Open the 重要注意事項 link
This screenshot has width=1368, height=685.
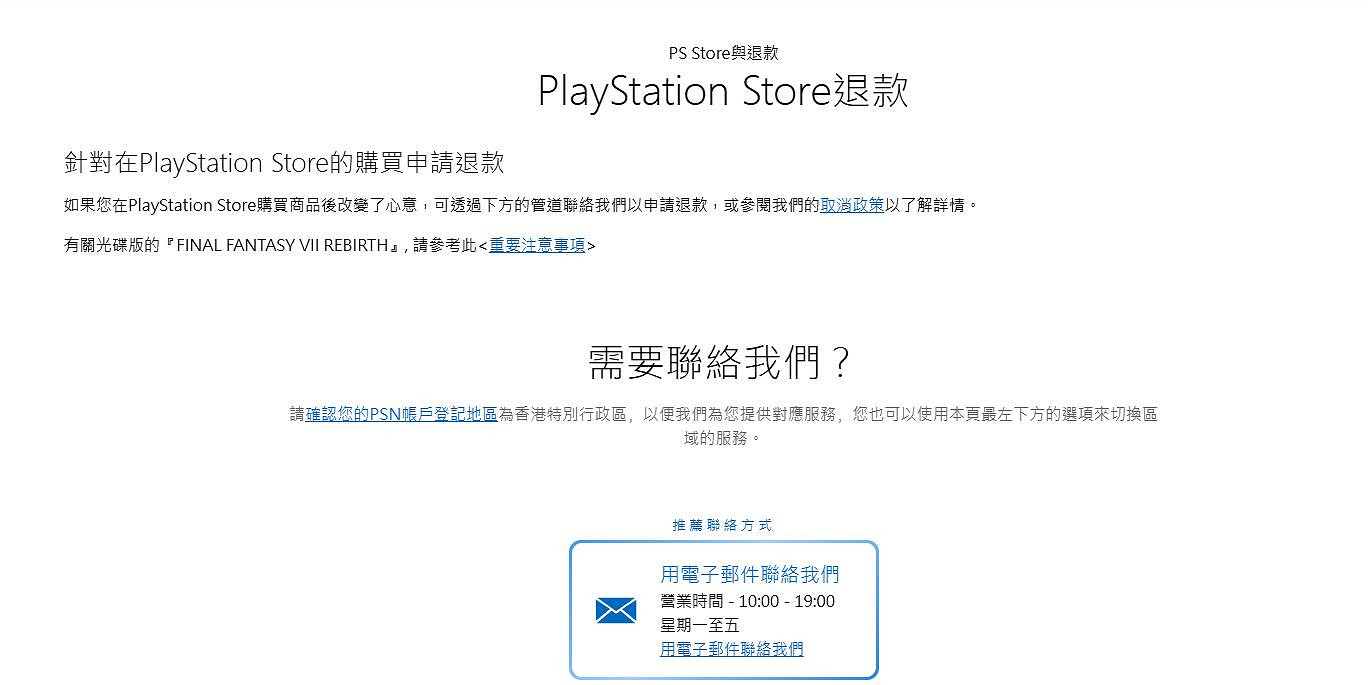[x=537, y=245]
